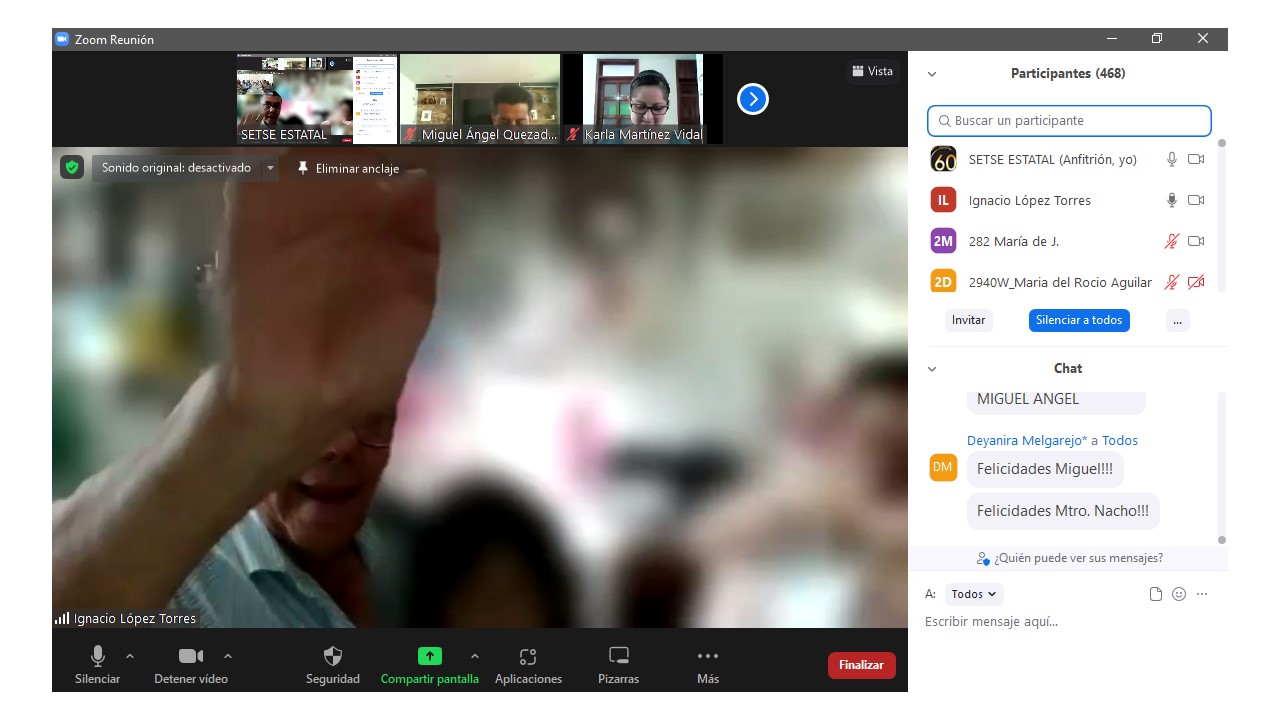Select message Felicidades Mtro. Nacho!!!
The image size is (1280, 720).
click(x=1063, y=511)
